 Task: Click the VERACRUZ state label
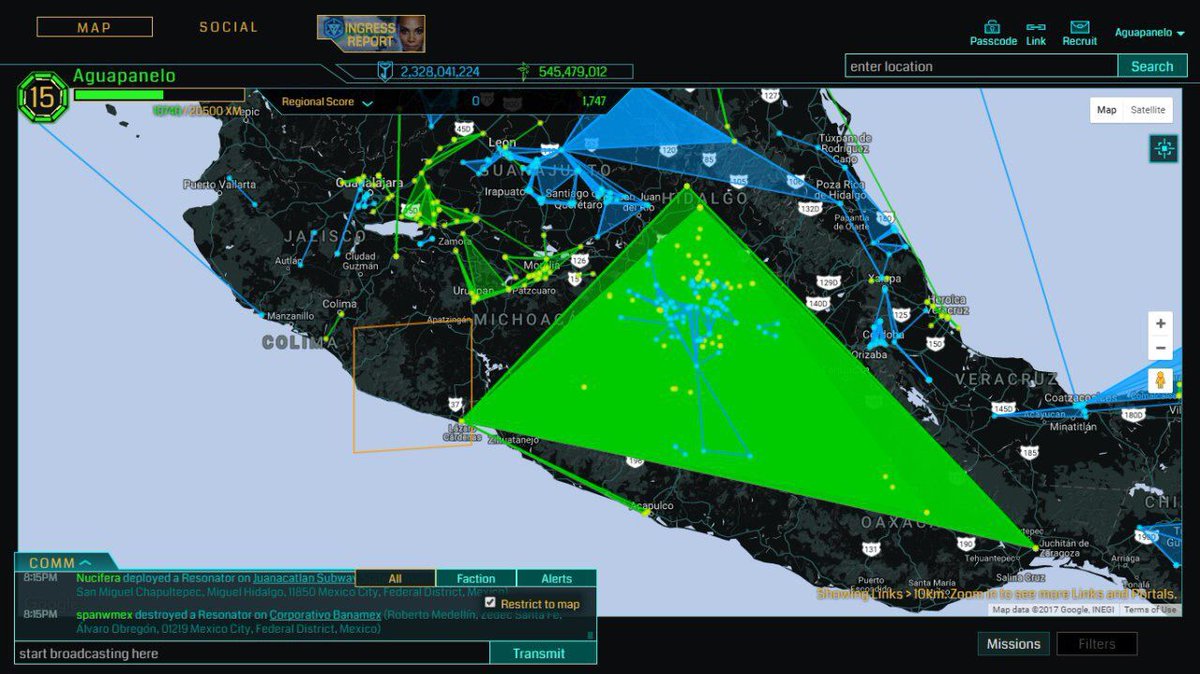(x=1005, y=379)
